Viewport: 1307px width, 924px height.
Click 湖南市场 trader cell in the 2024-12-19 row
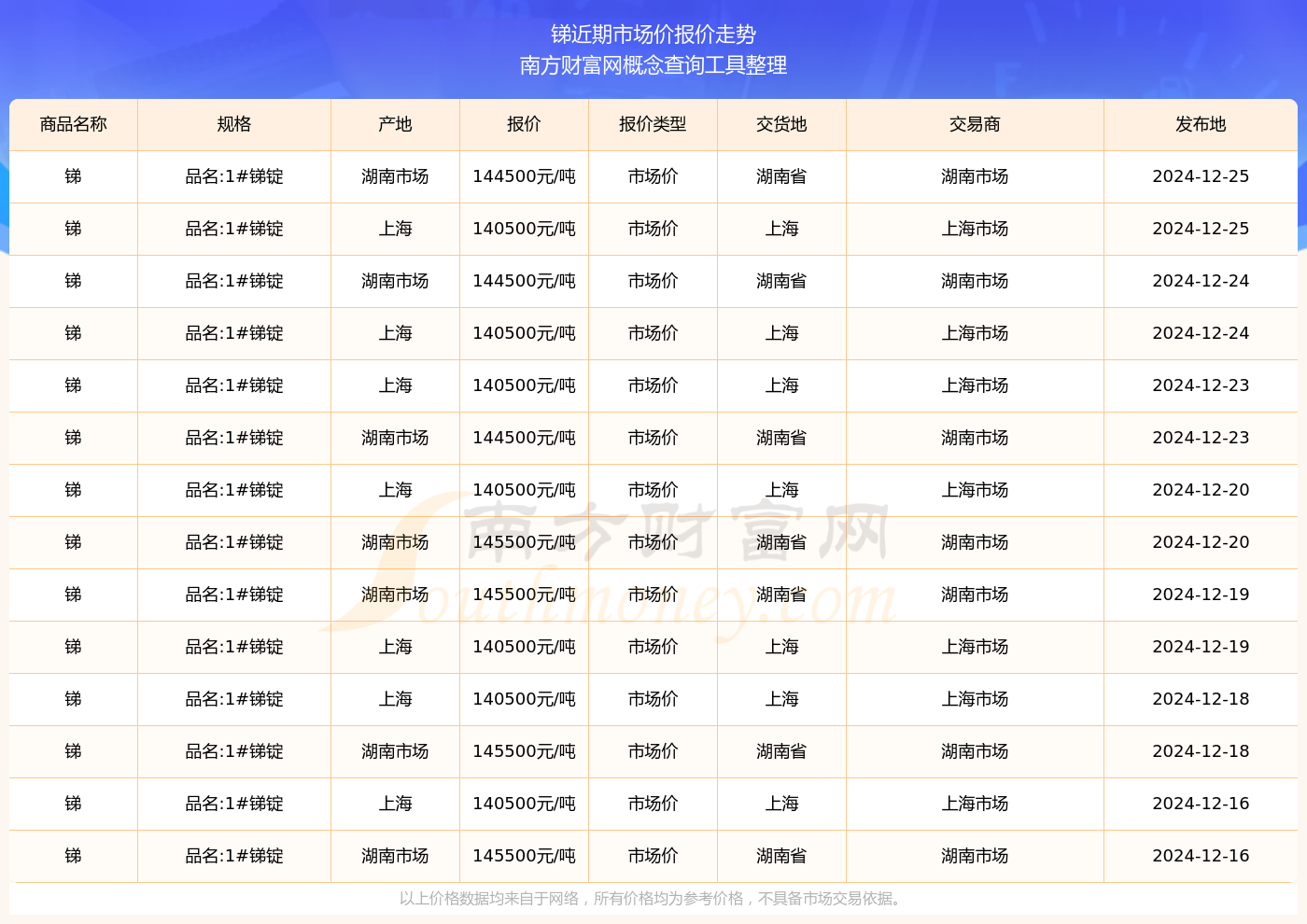976,595
